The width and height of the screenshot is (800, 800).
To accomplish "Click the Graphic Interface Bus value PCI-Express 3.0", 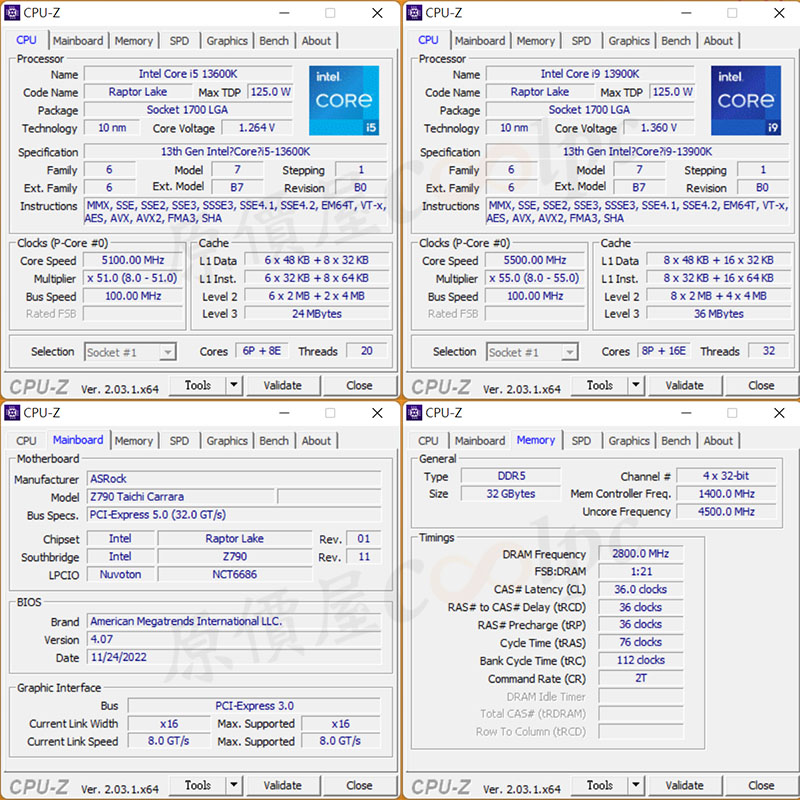I will coord(254,706).
